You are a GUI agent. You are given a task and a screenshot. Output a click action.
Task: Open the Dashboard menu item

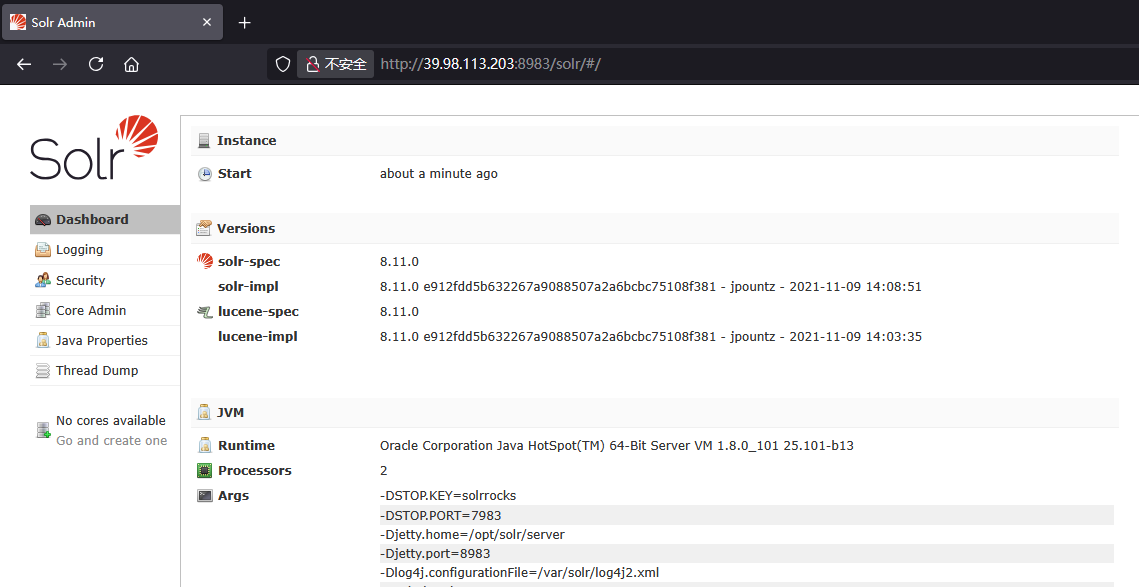105,219
